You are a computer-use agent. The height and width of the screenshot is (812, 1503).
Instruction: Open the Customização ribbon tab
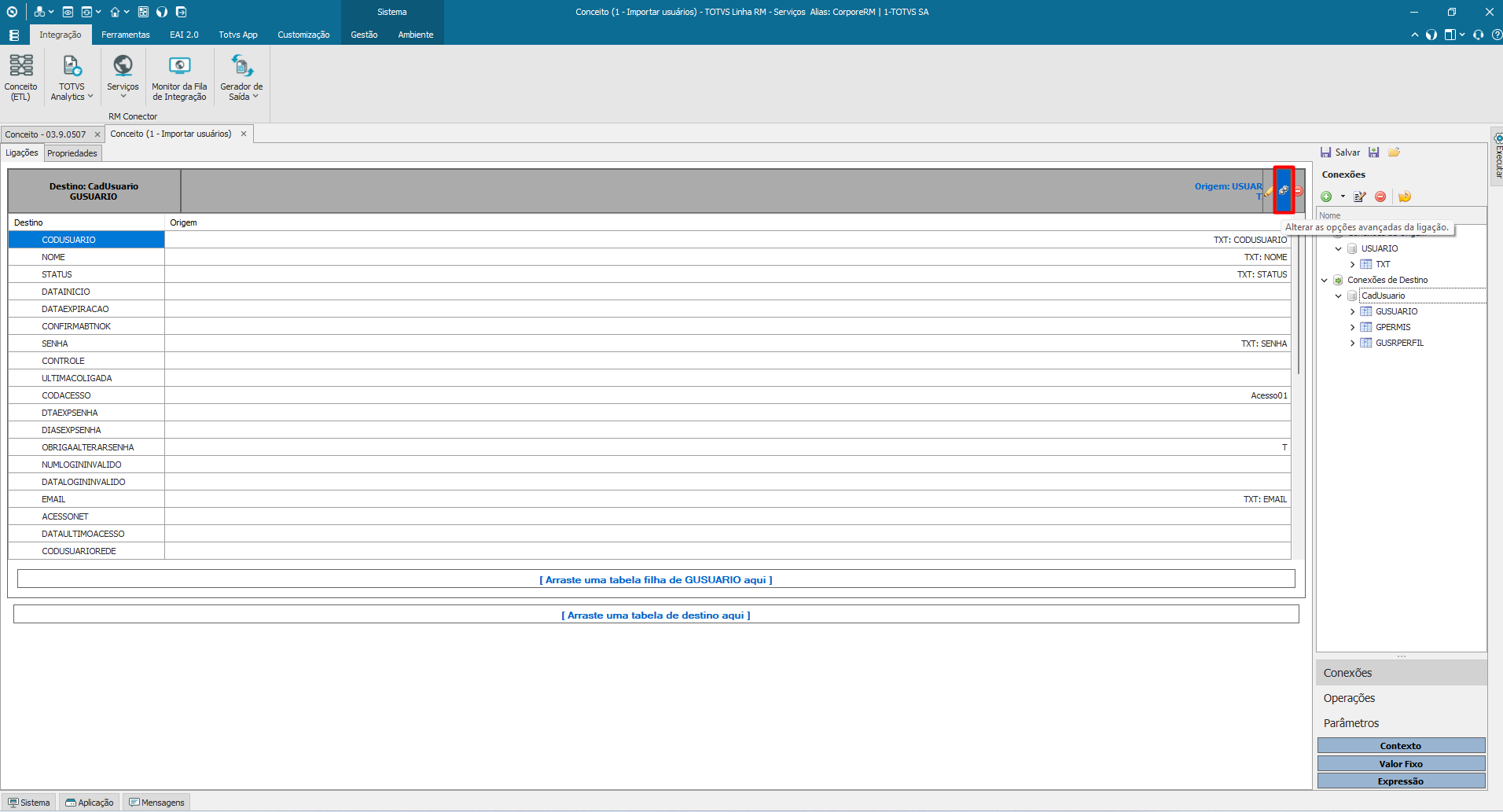pos(303,35)
